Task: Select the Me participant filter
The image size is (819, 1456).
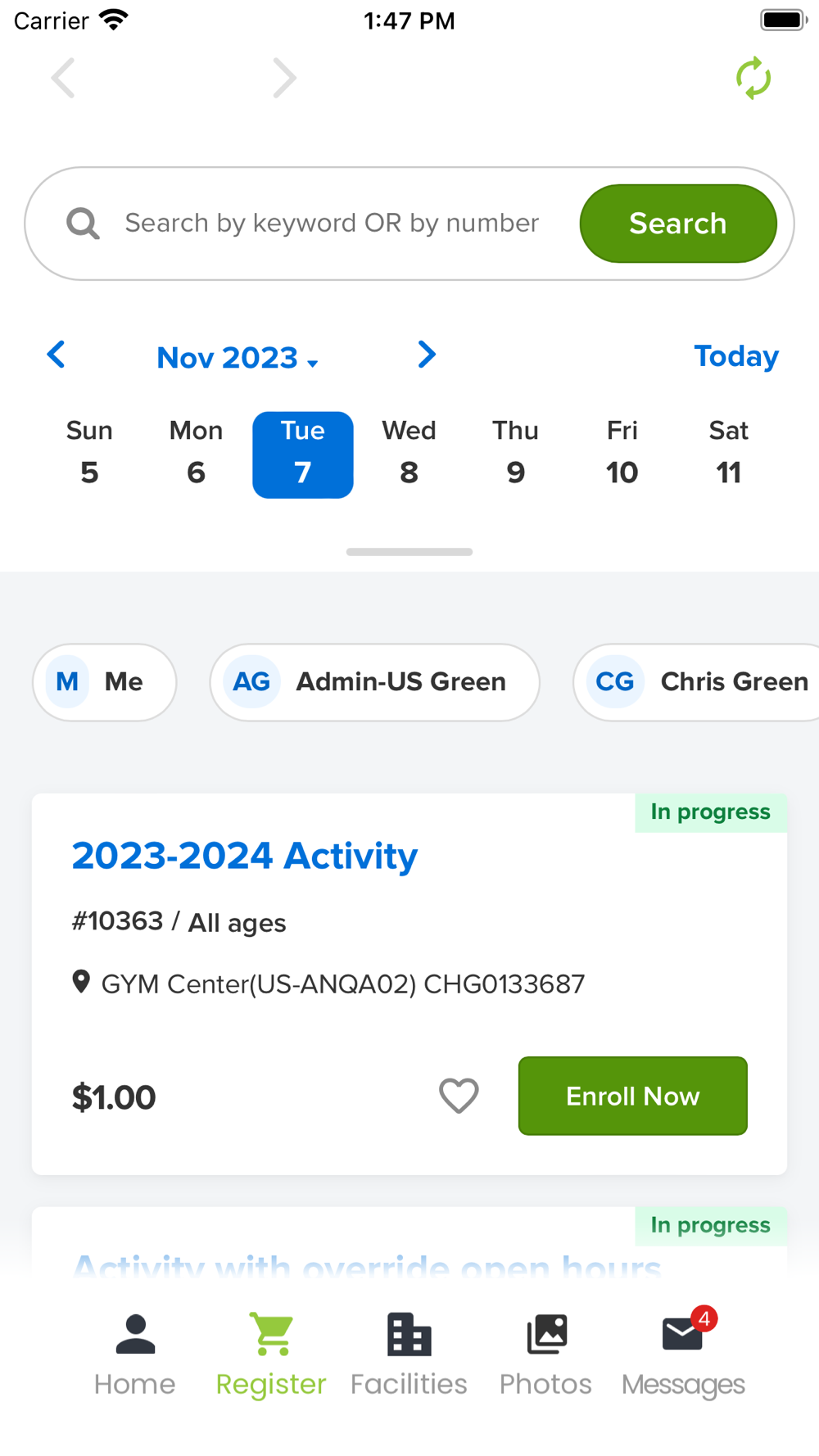Action: (104, 682)
